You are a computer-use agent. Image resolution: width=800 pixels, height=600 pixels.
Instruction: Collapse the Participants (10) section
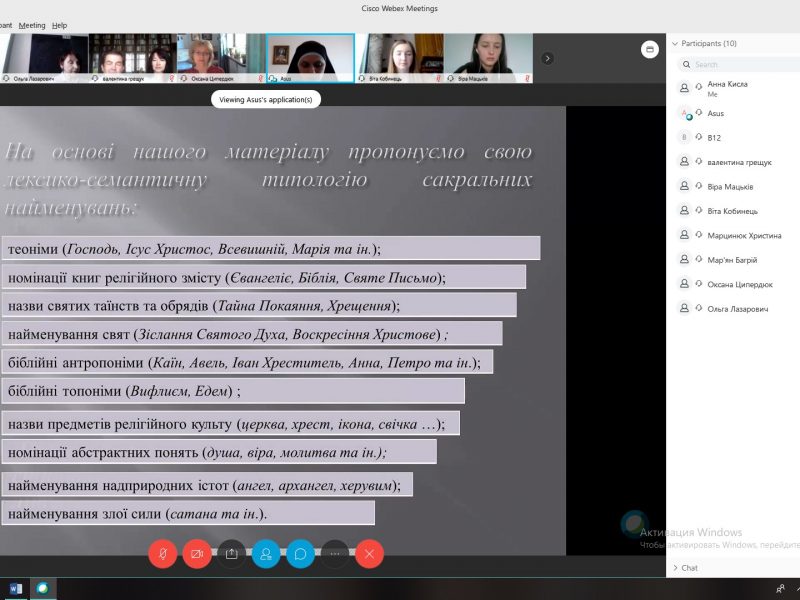(675, 43)
